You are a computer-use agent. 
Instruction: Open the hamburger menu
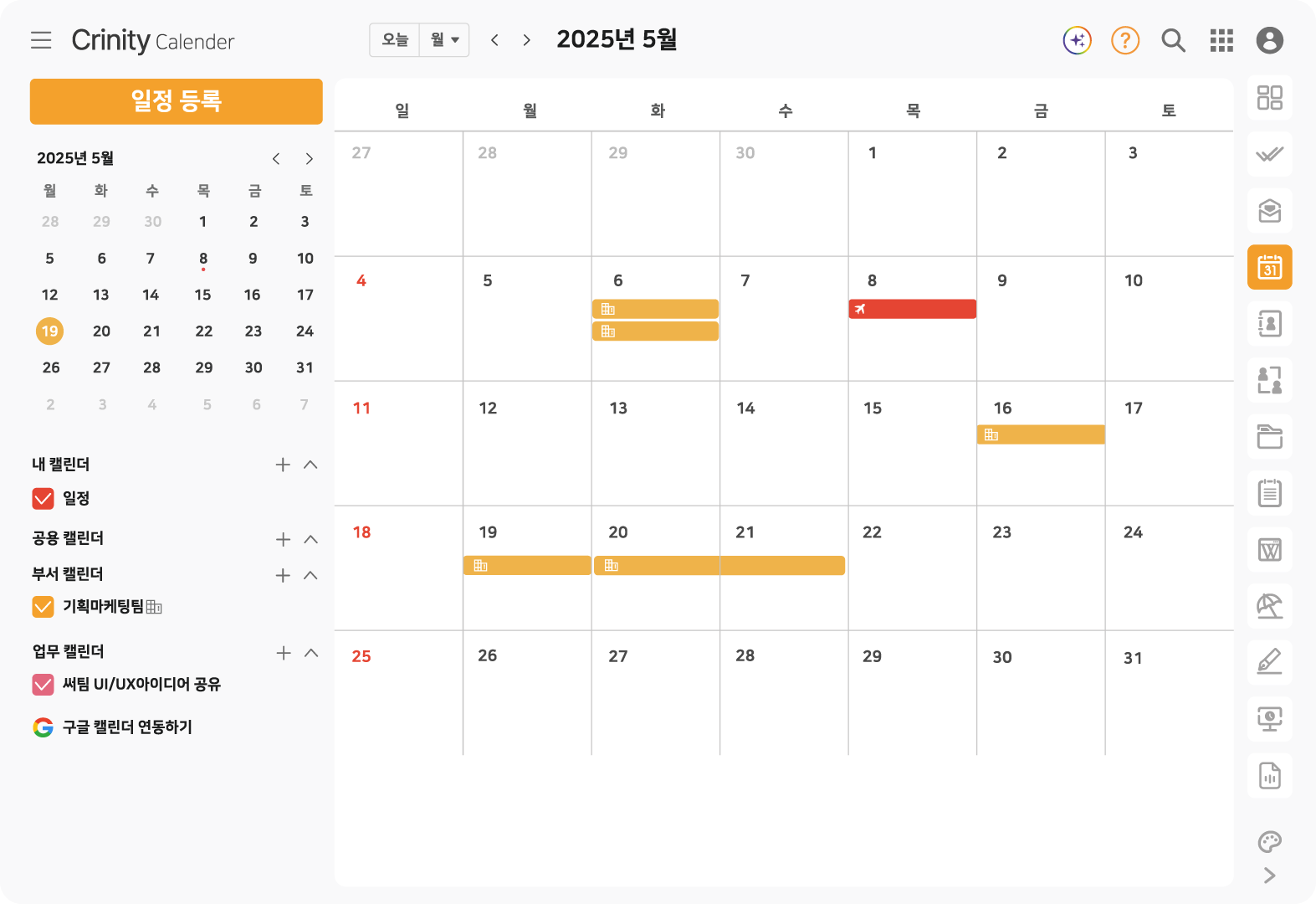(41, 40)
